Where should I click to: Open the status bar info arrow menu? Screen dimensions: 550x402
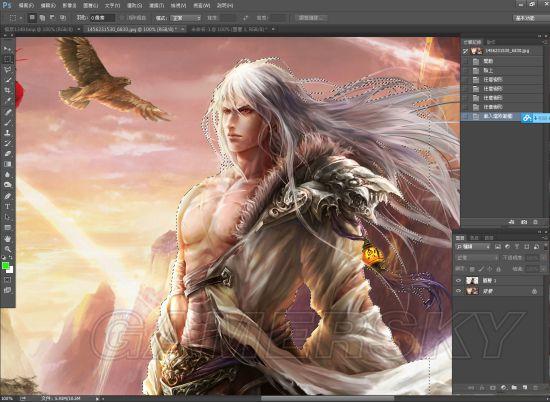pyautogui.click(x=98, y=398)
